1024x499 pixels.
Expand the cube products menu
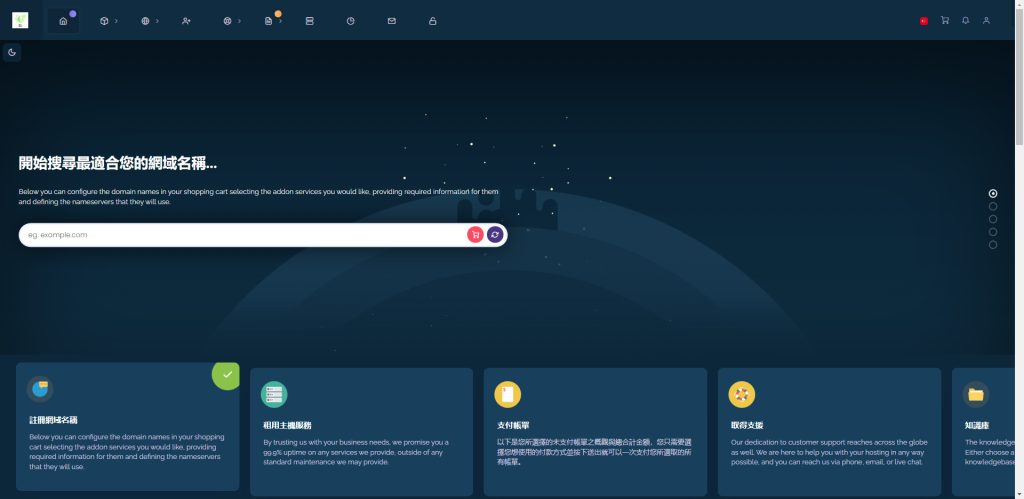pos(108,21)
